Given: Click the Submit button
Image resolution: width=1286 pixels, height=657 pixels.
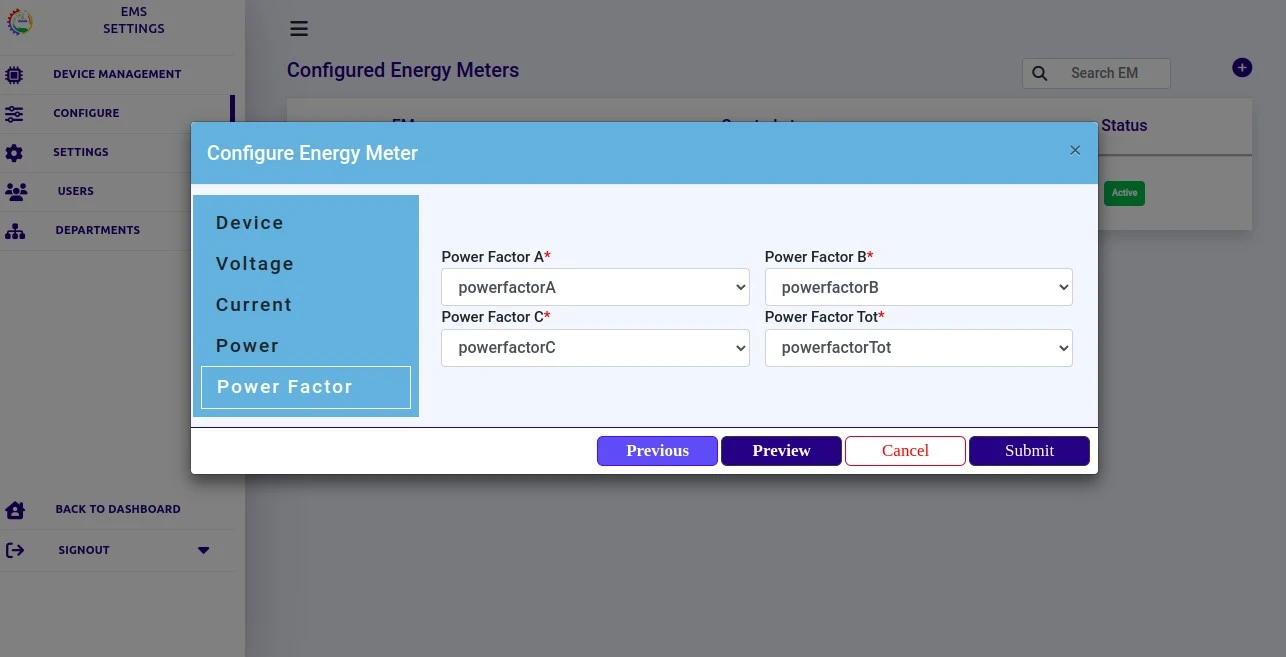Looking at the screenshot, I should [1029, 451].
